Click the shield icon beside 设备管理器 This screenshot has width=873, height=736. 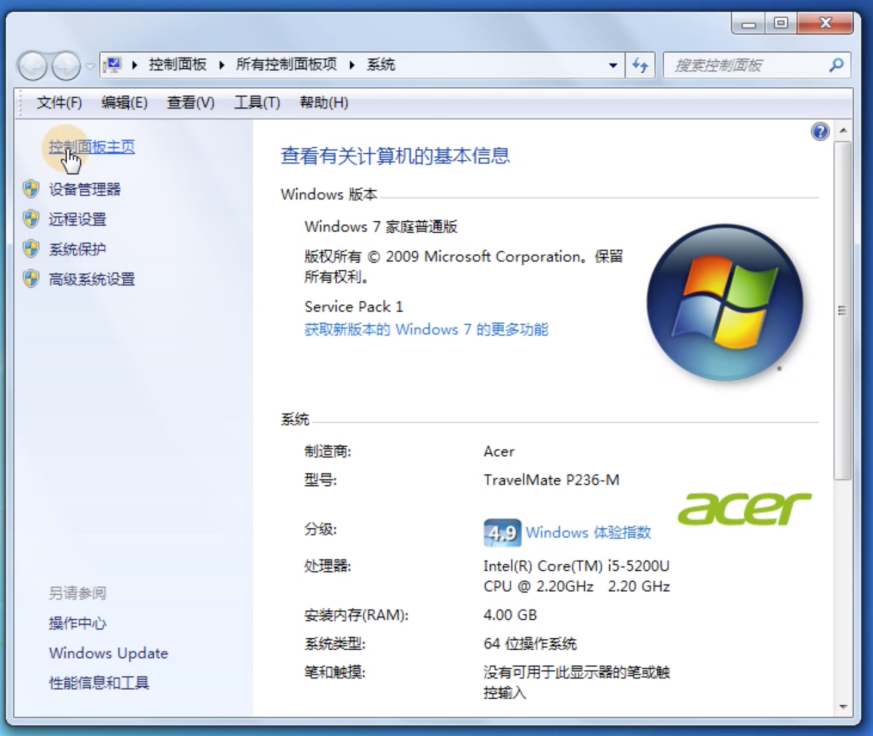tap(31, 189)
